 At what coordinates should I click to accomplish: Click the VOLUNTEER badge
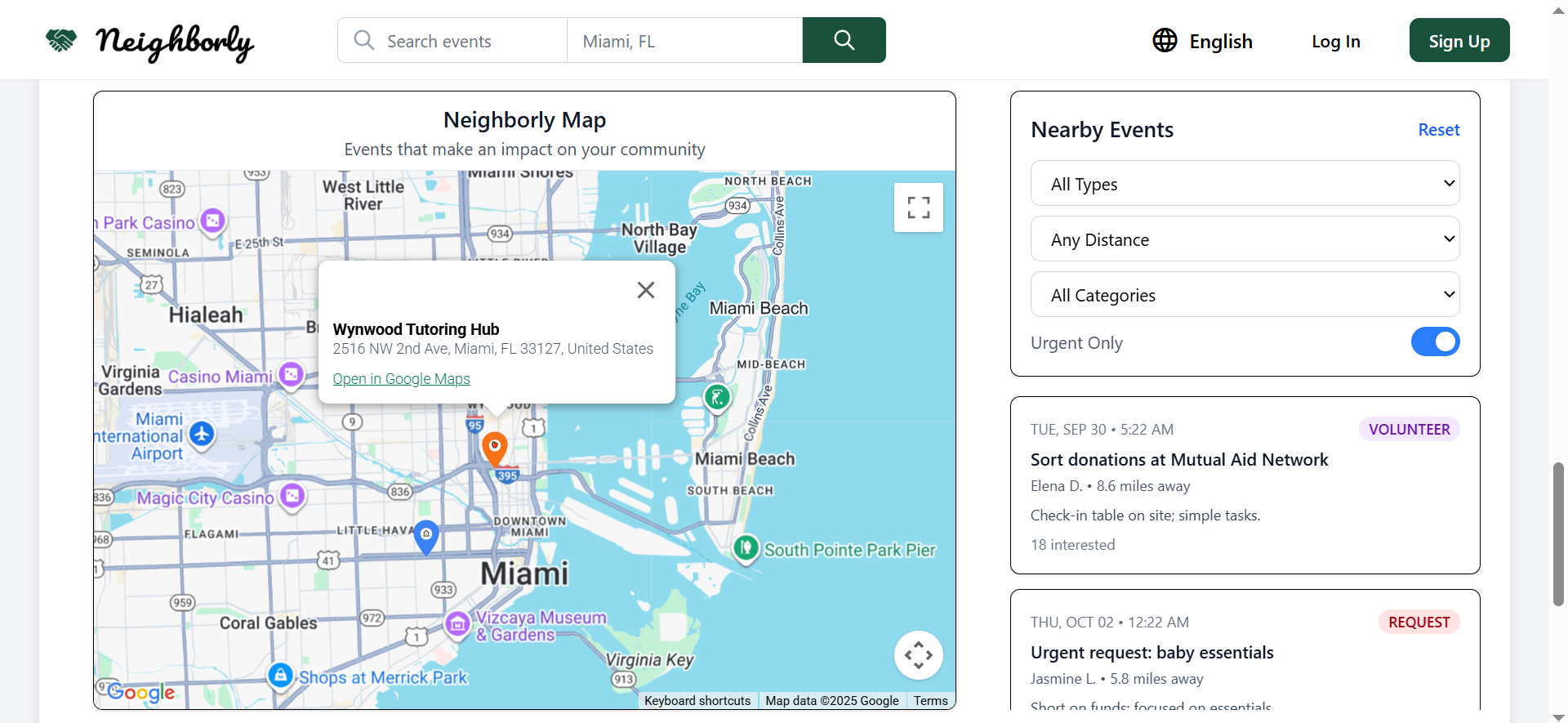tap(1409, 430)
